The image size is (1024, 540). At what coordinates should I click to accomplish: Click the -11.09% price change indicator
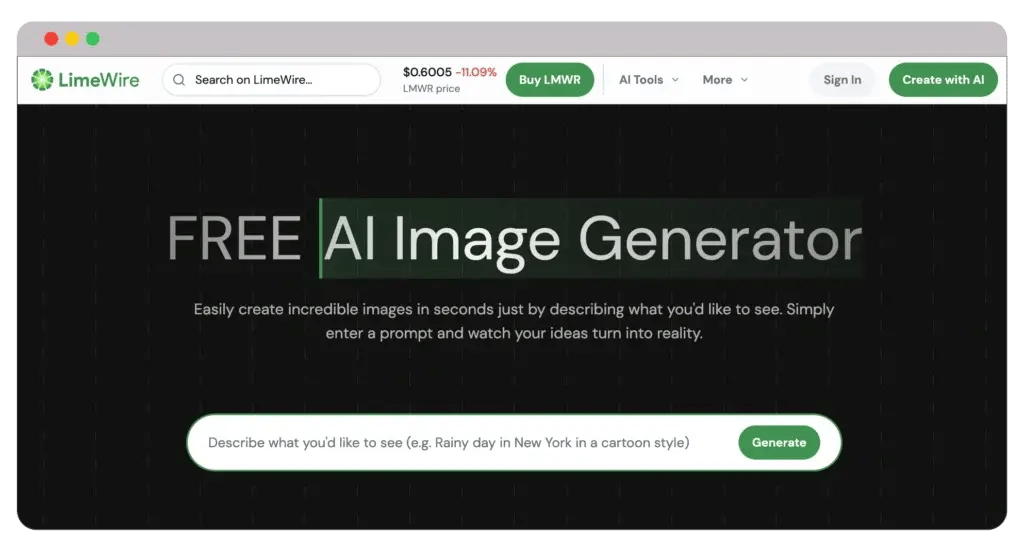[x=476, y=72]
